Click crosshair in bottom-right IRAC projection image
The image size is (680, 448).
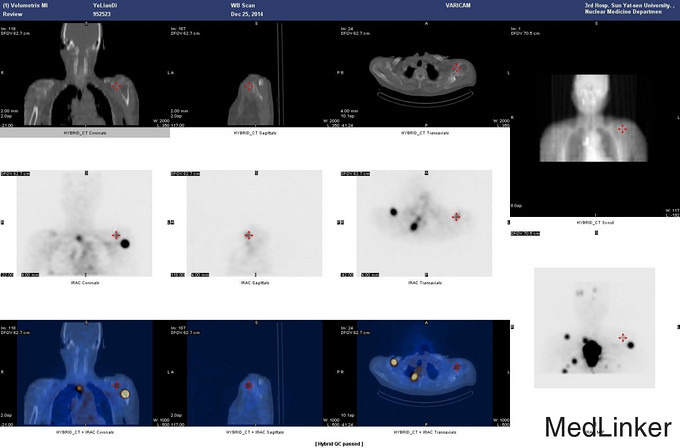point(622,338)
